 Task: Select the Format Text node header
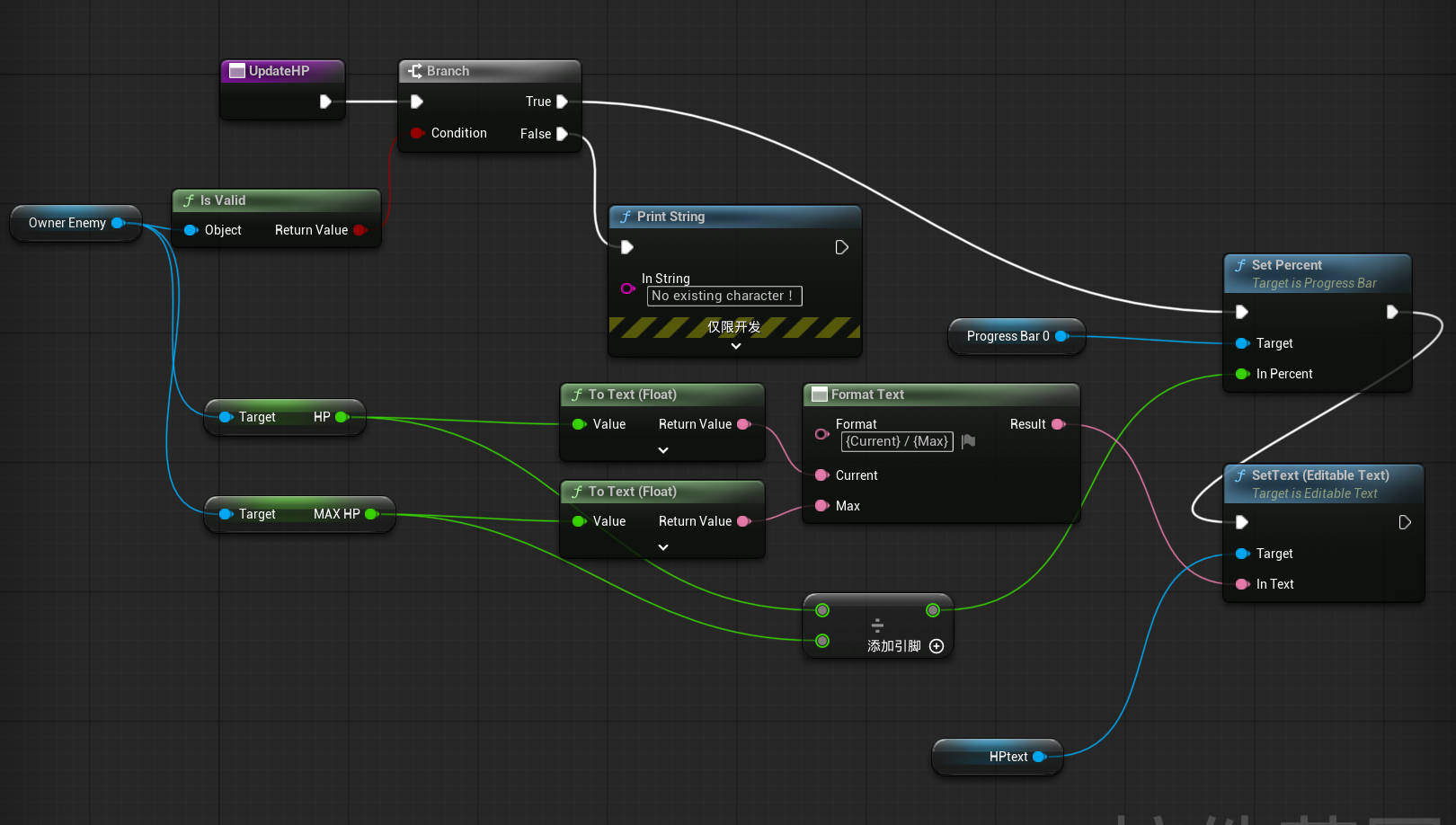tap(867, 395)
